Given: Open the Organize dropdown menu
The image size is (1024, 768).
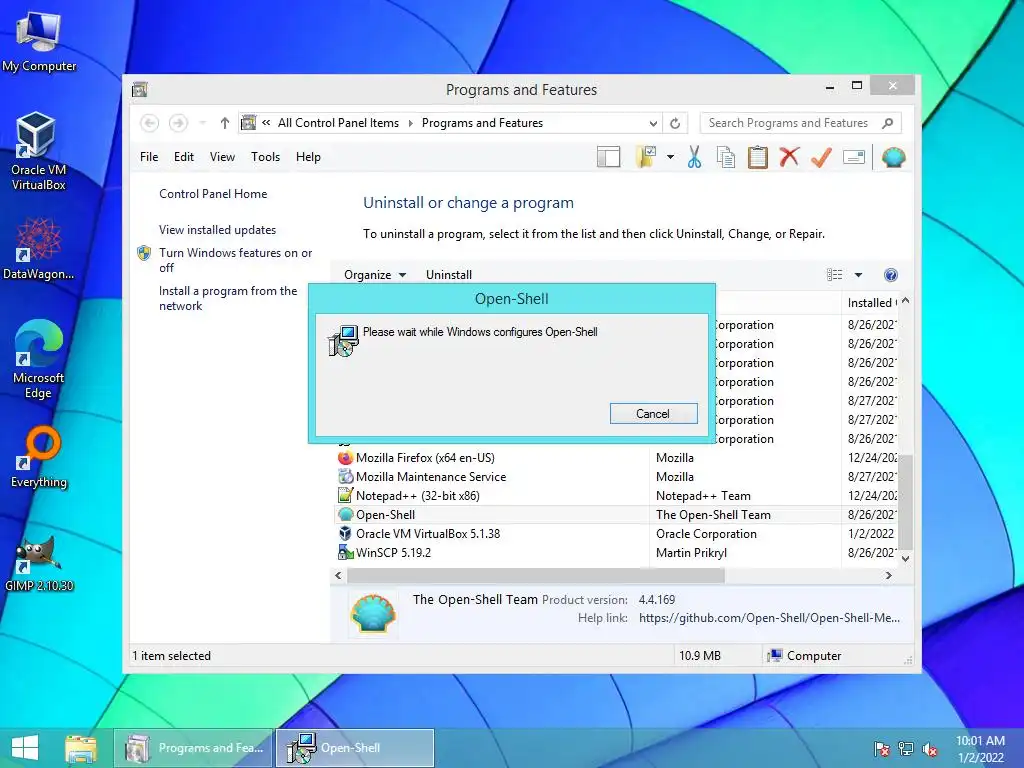Looking at the screenshot, I should (375, 275).
